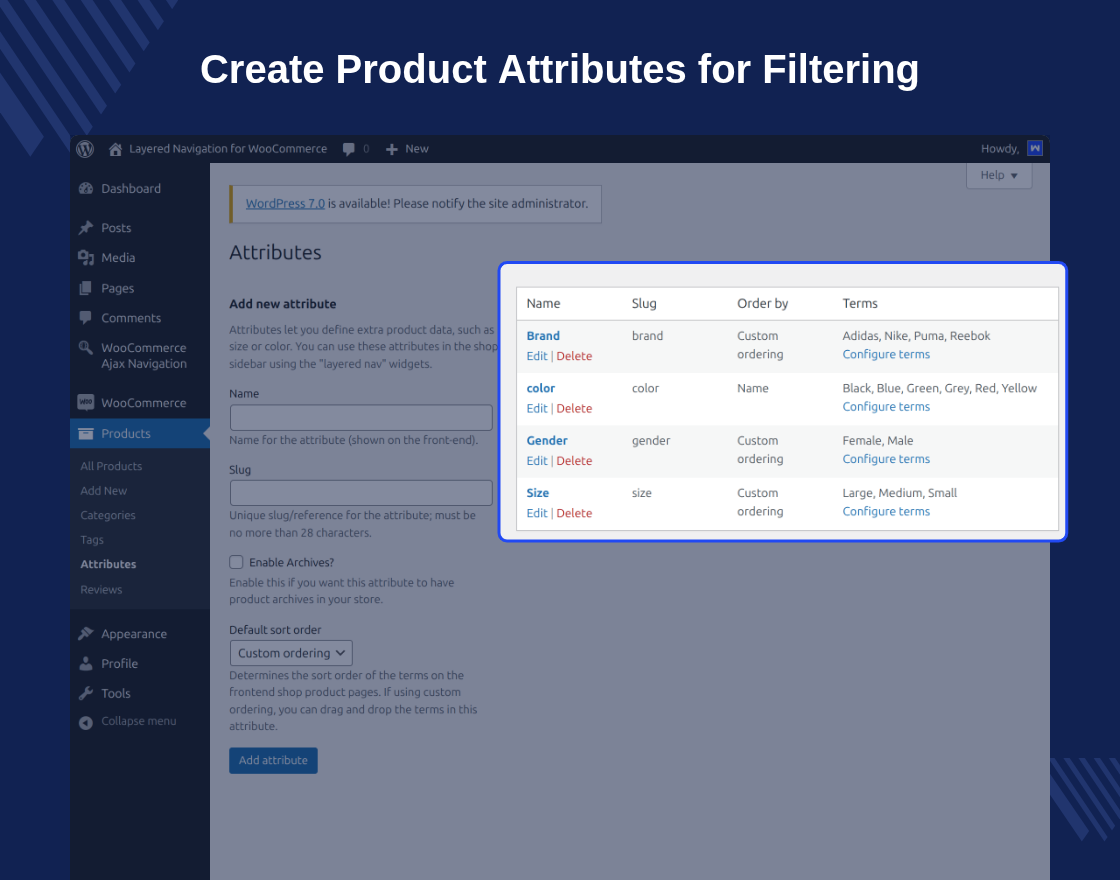This screenshot has height=880, width=1120.
Task: Click the WordPress logo icon
Action: [85, 149]
